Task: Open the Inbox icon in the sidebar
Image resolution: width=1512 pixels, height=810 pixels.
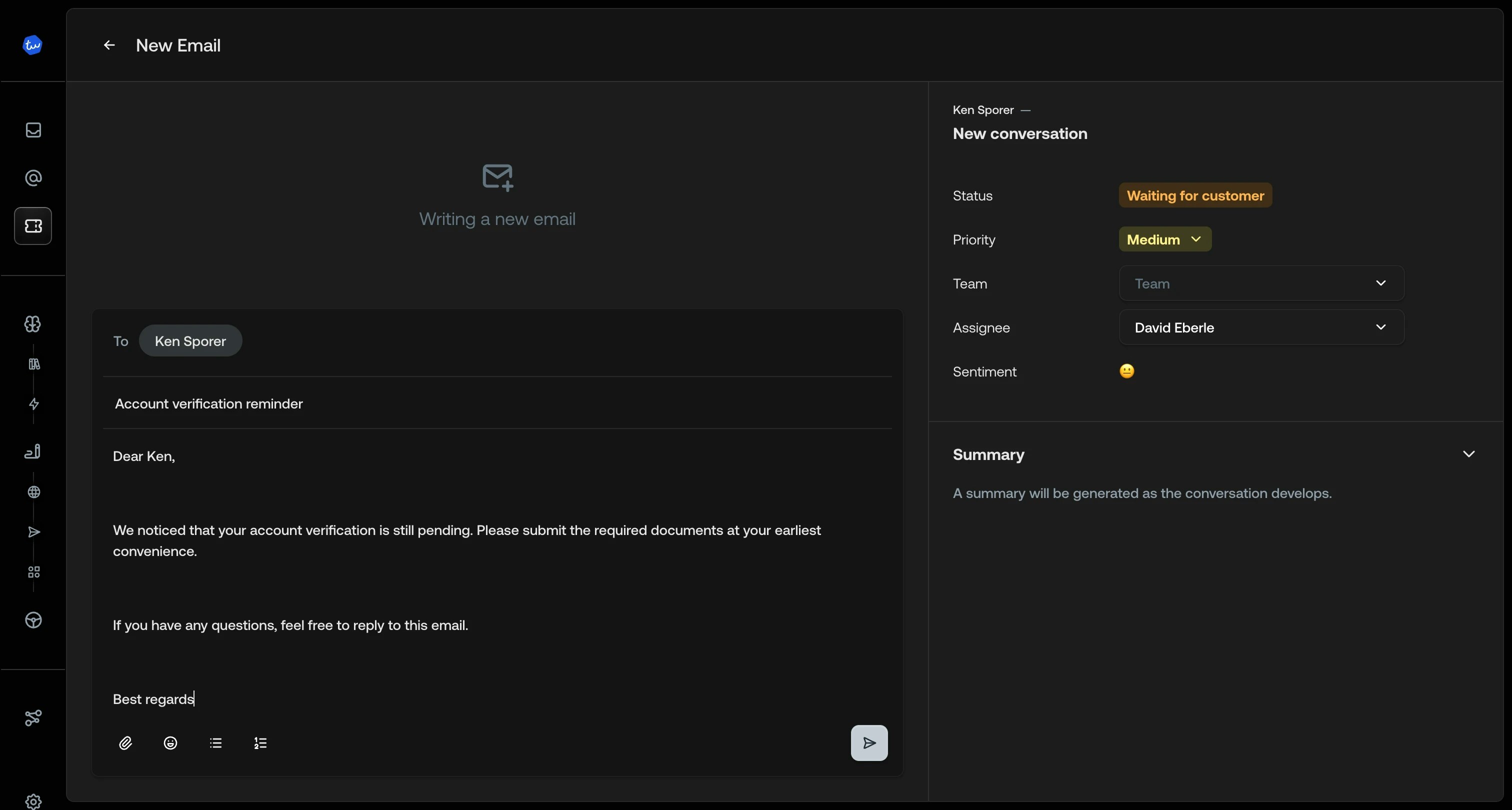Action: 33,129
